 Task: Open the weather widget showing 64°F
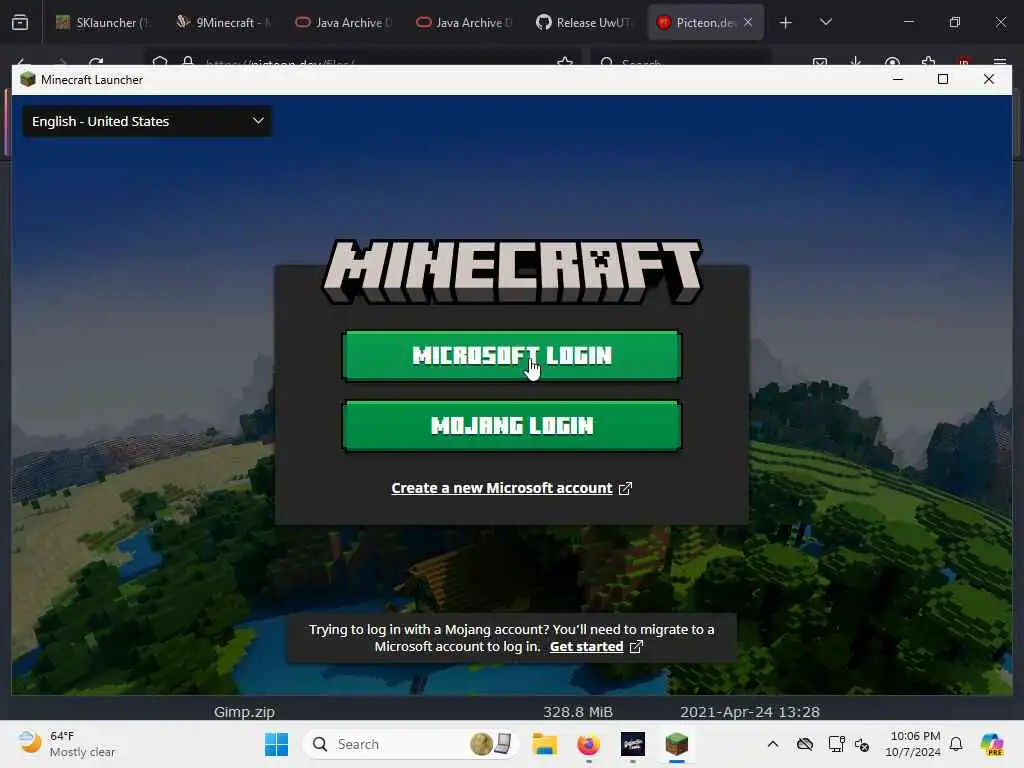coord(67,744)
